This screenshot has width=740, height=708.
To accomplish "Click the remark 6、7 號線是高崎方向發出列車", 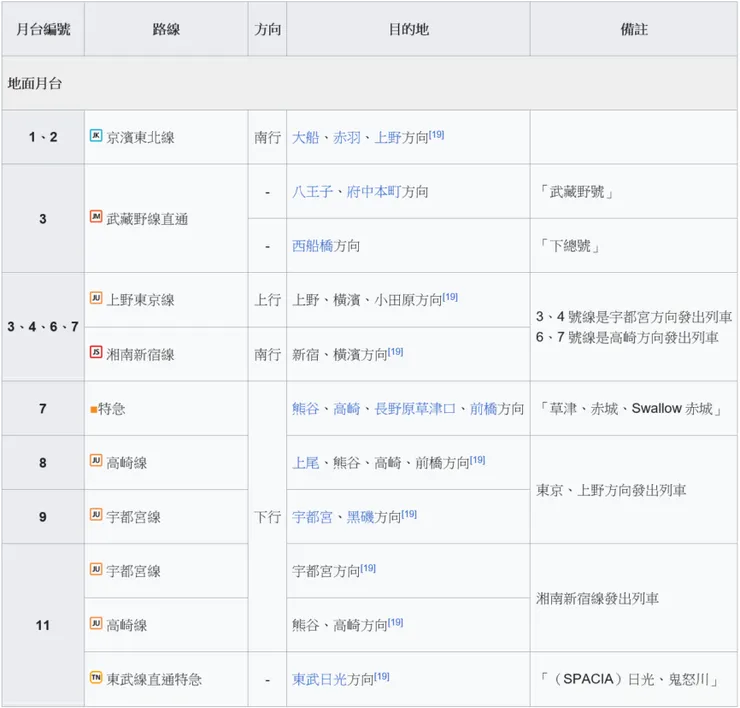I will point(627,337).
